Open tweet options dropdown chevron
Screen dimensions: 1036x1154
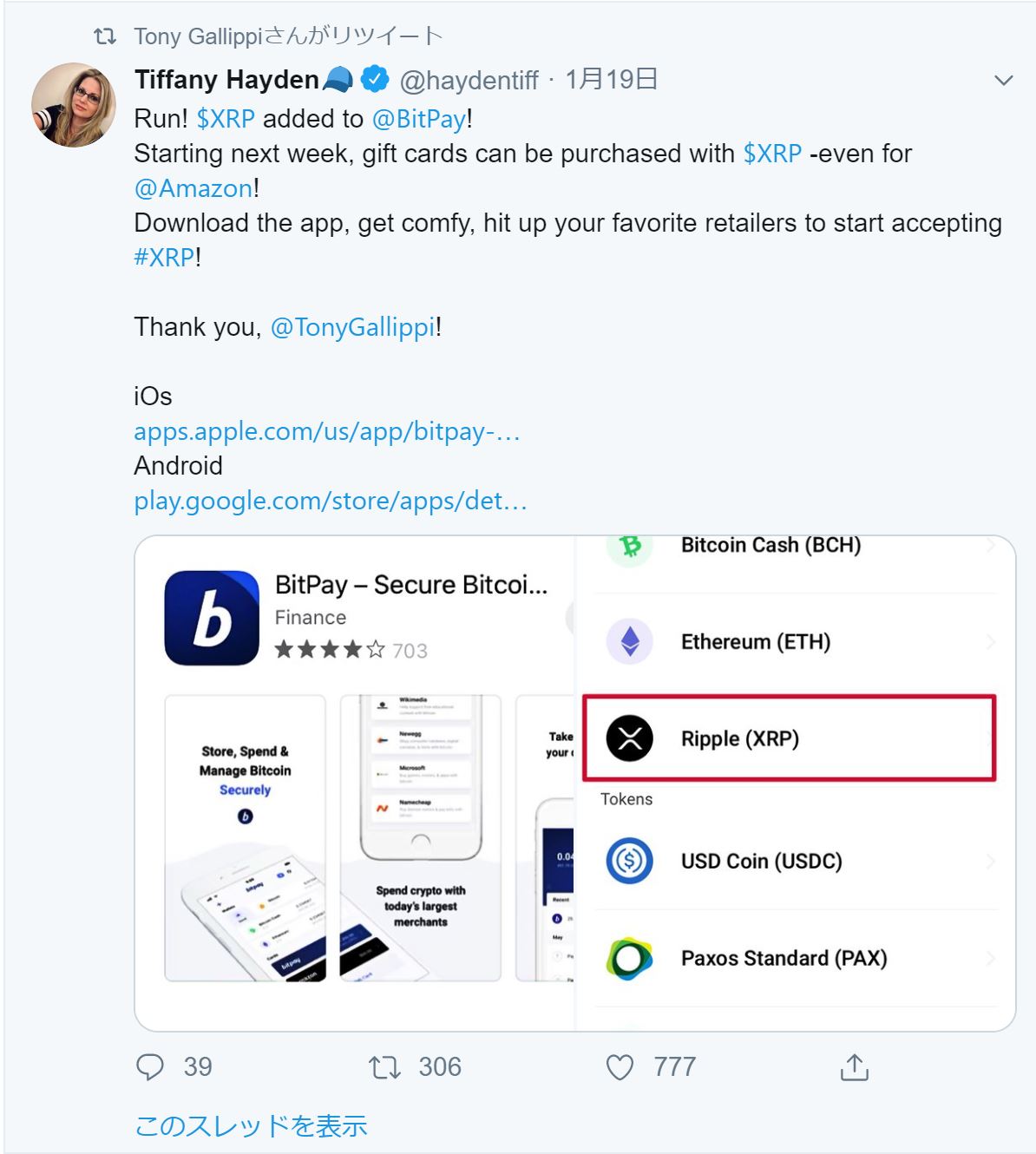coord(1004,81)
